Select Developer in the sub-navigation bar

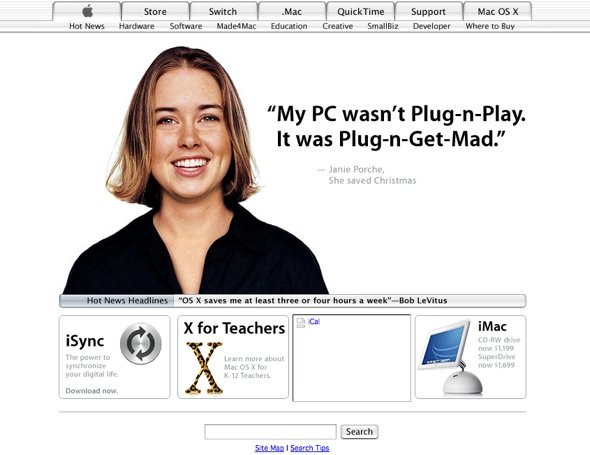[432, 26]
